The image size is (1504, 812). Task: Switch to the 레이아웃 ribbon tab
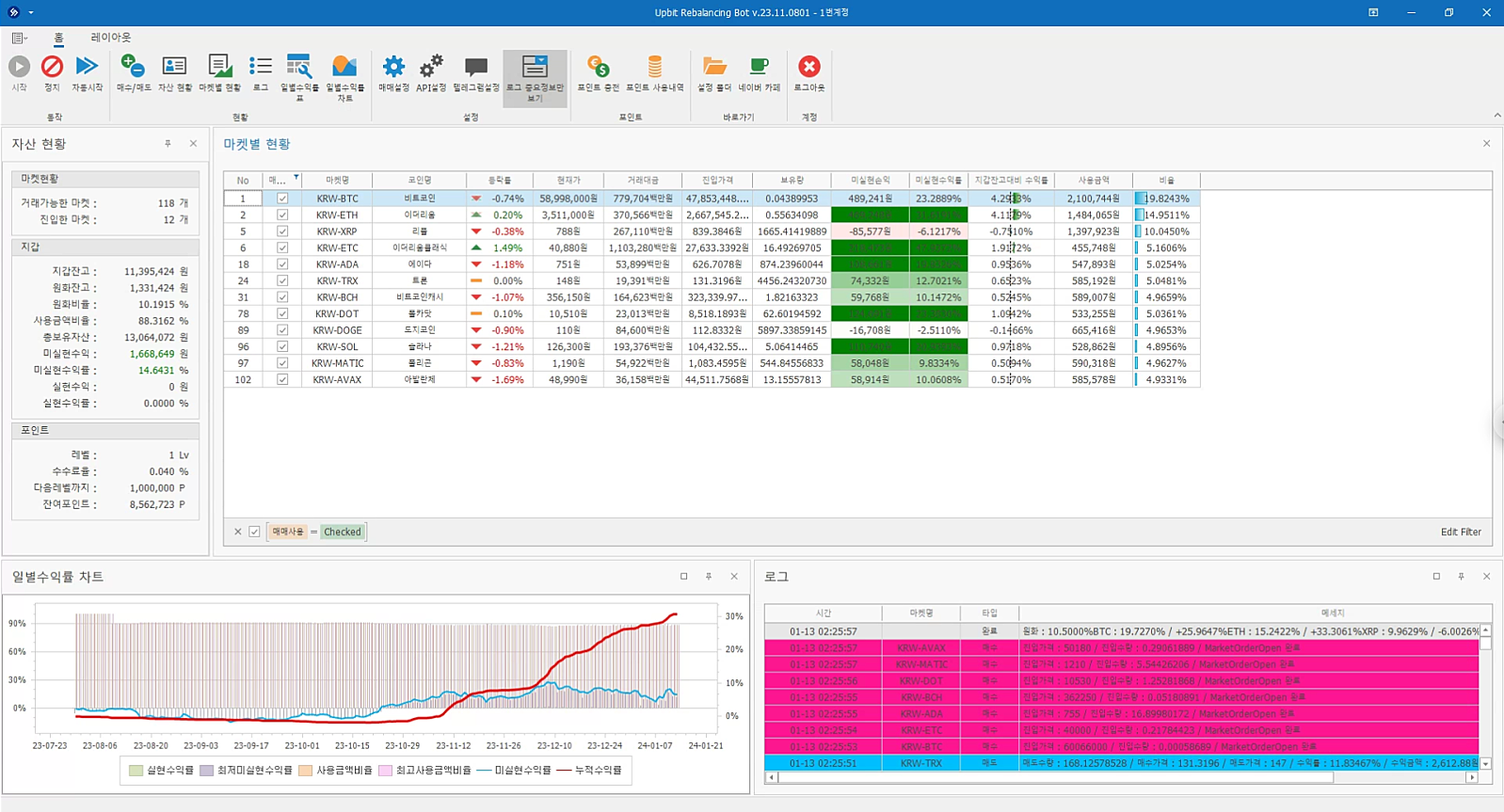pos(111,38)
